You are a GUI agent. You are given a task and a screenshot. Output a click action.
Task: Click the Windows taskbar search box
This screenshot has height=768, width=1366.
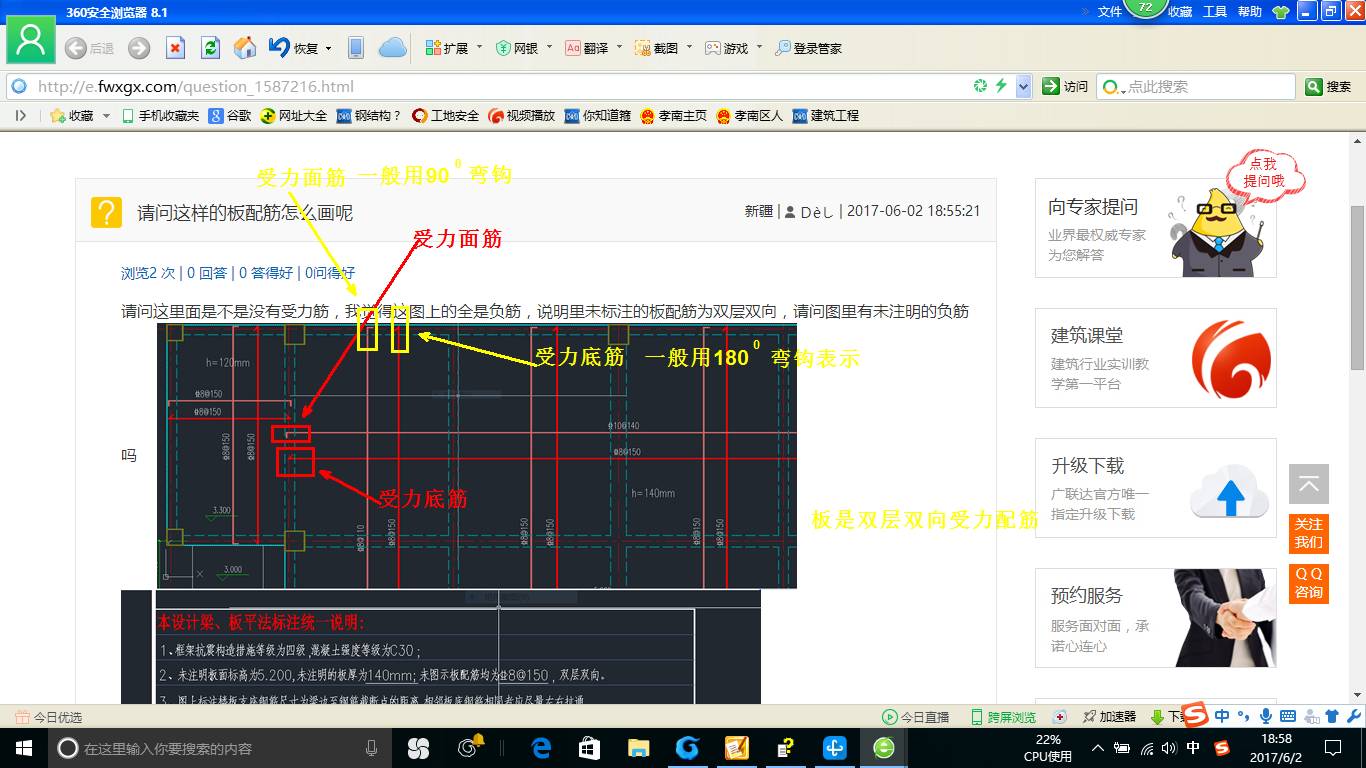219,748
